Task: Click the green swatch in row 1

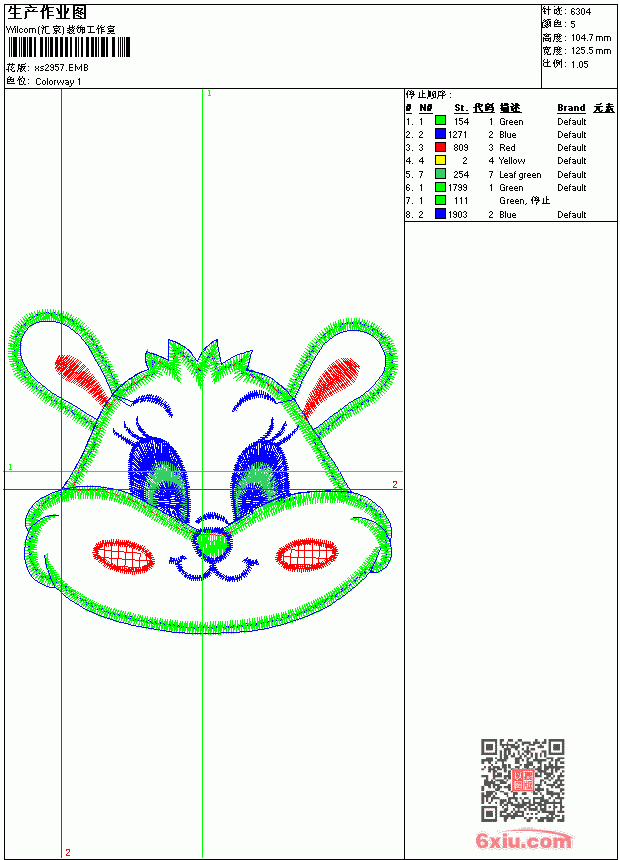Action: click(x=440, y=120)
